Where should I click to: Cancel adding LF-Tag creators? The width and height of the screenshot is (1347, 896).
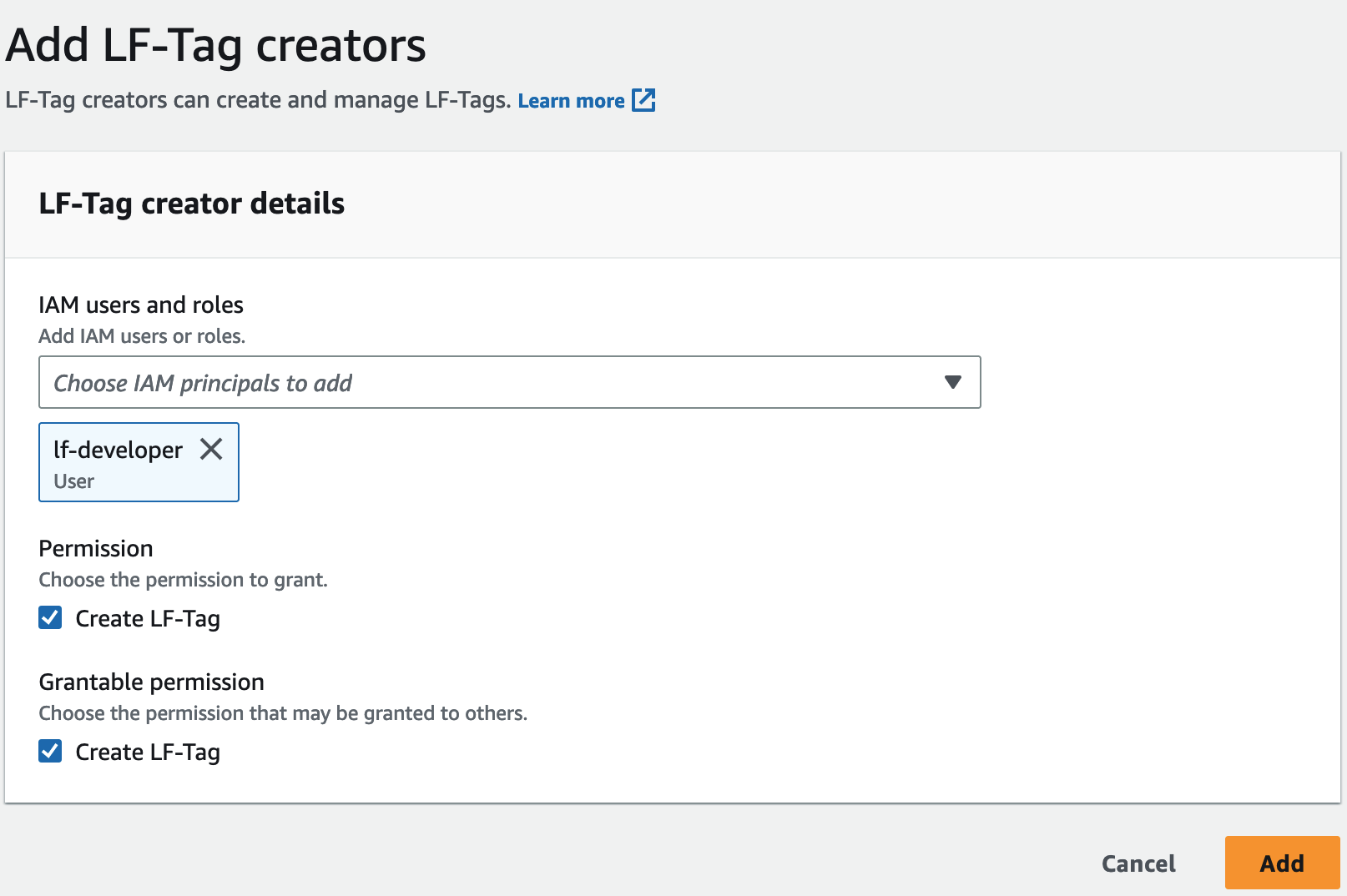click(1138, 863)
